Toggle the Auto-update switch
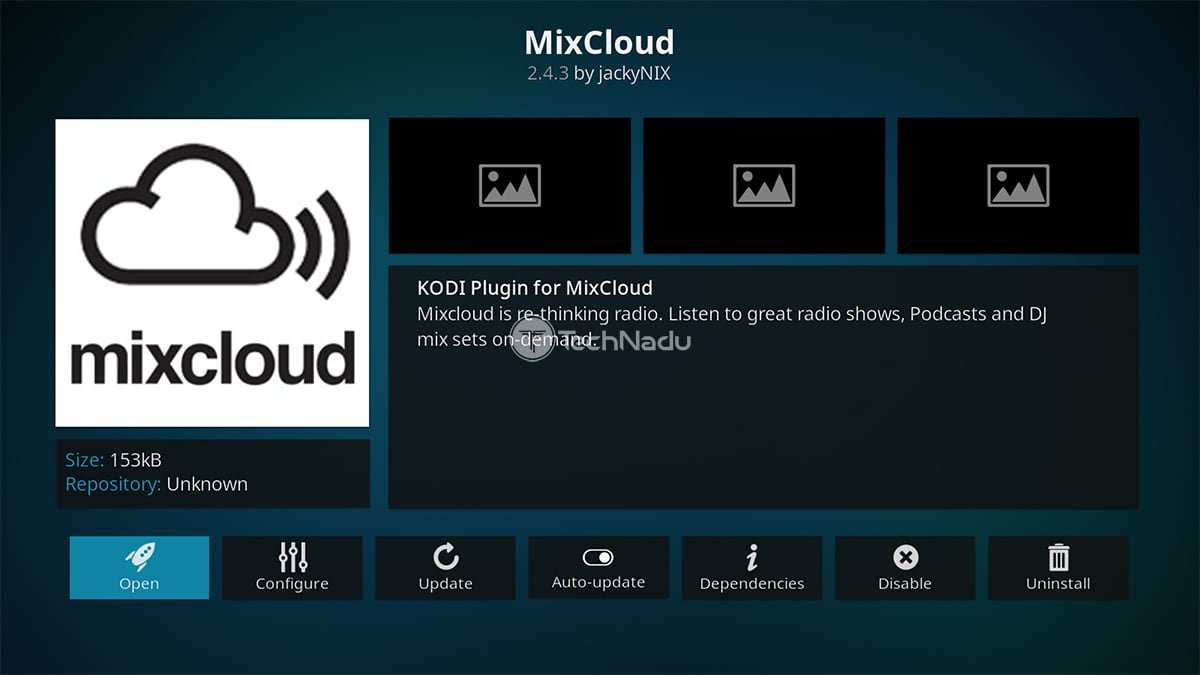Viewport: 1200px width, 675px height. pos(598,568)
